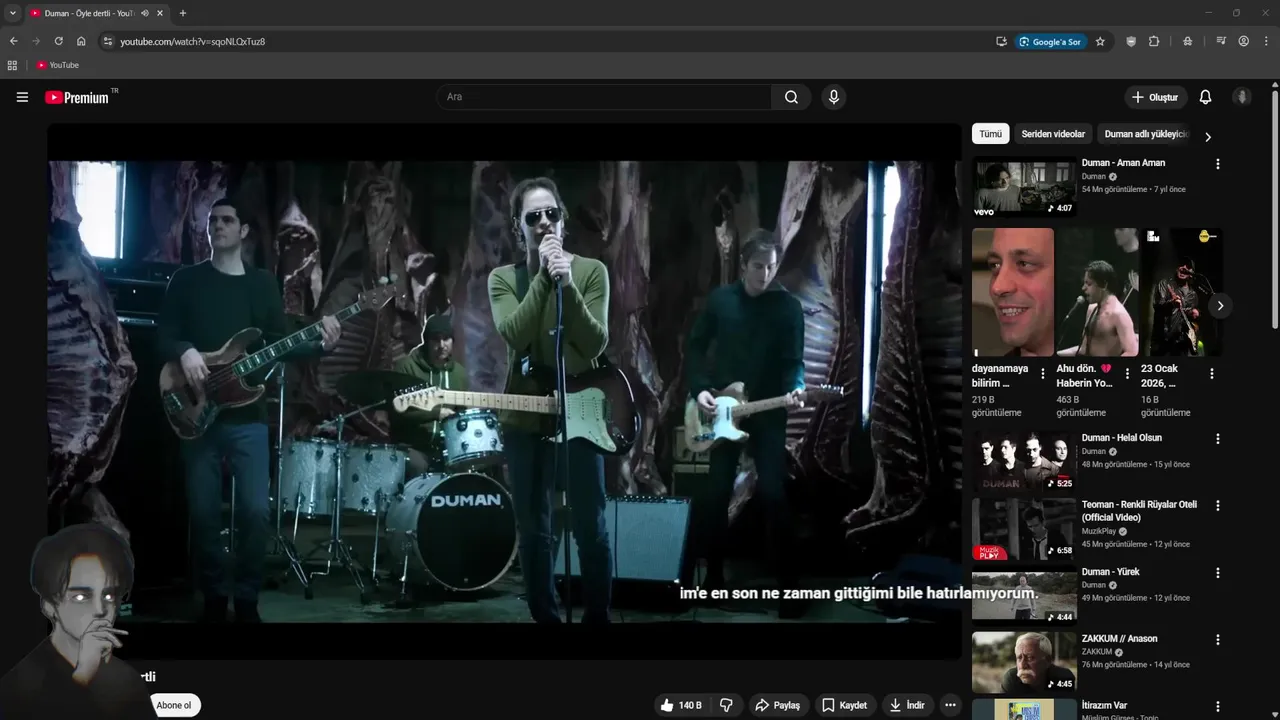Click Google'a Sor button

pos(1050,41)
